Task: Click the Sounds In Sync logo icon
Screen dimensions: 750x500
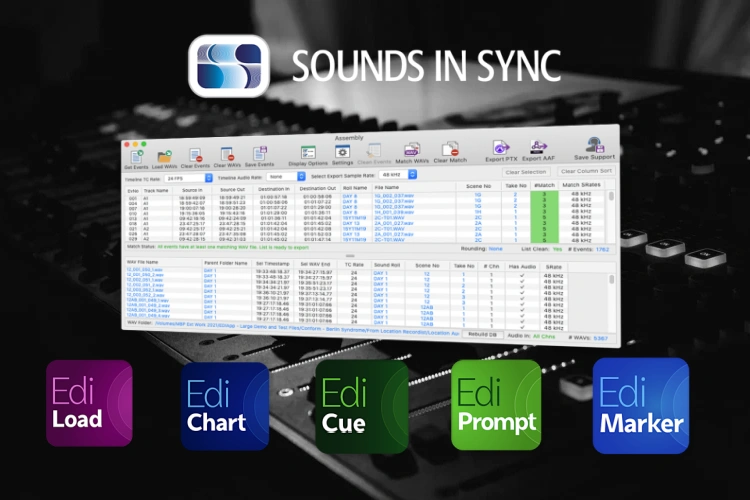Action: pos(229,66)
